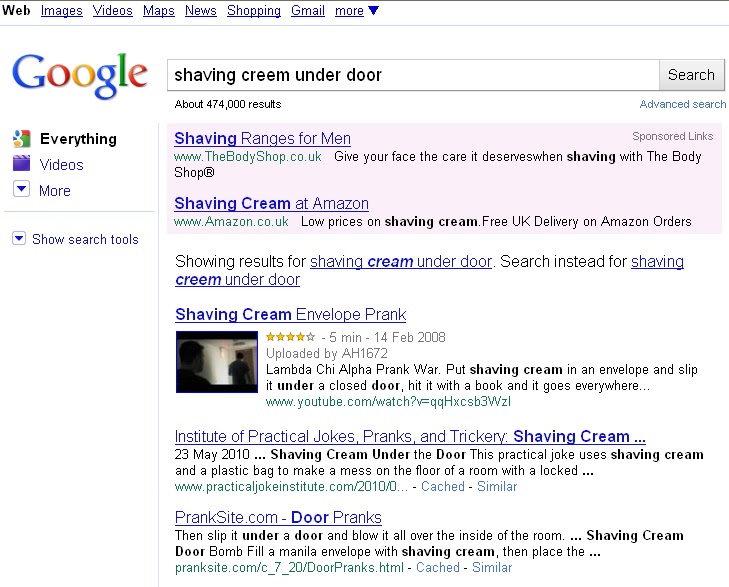Image resolution: width=729 pixels, height=587 pixels.
Task: Click the Sponsored Links label
Action: 672,136
